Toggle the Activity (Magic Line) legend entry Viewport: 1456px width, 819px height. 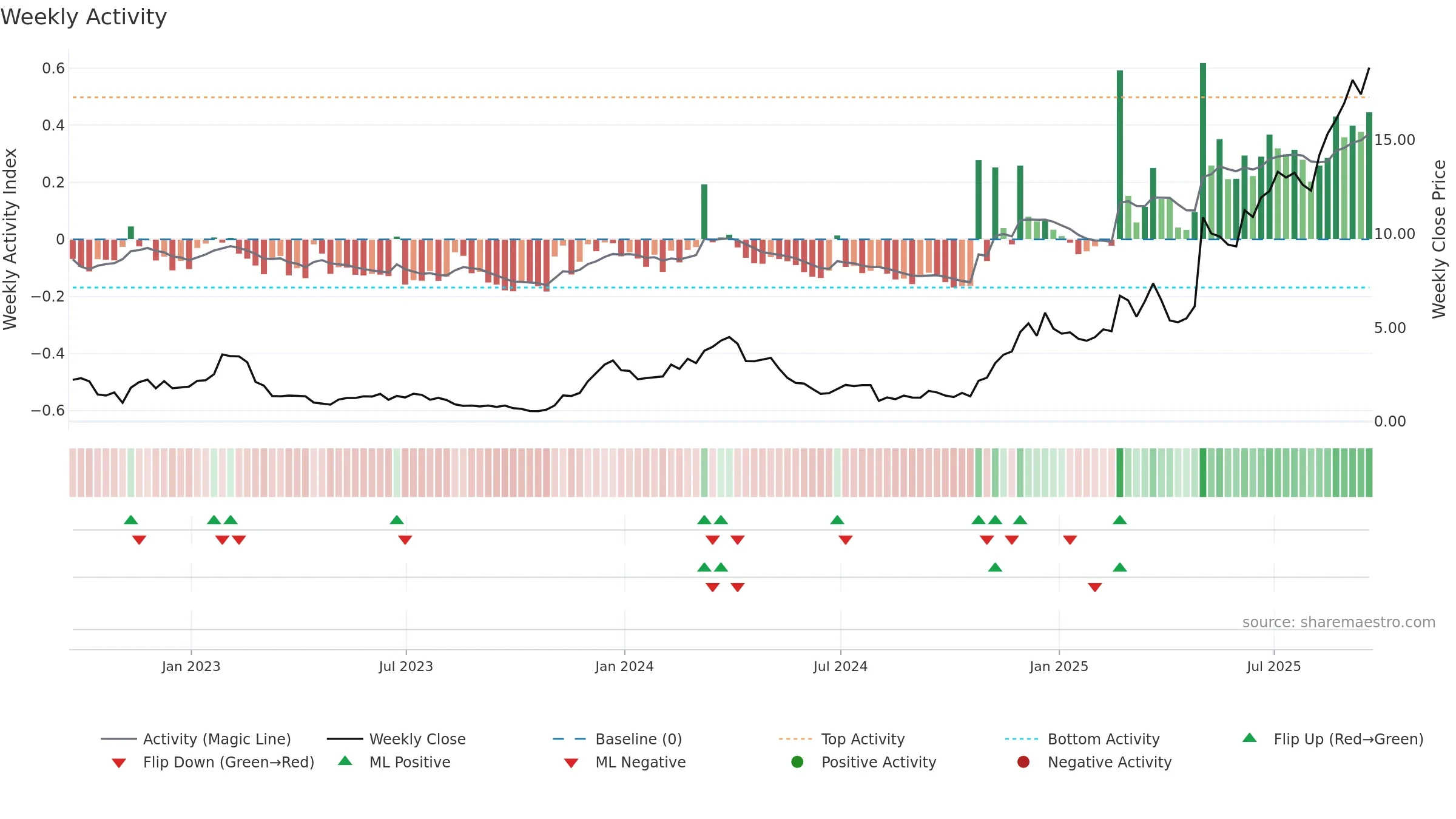pos(196,739)
